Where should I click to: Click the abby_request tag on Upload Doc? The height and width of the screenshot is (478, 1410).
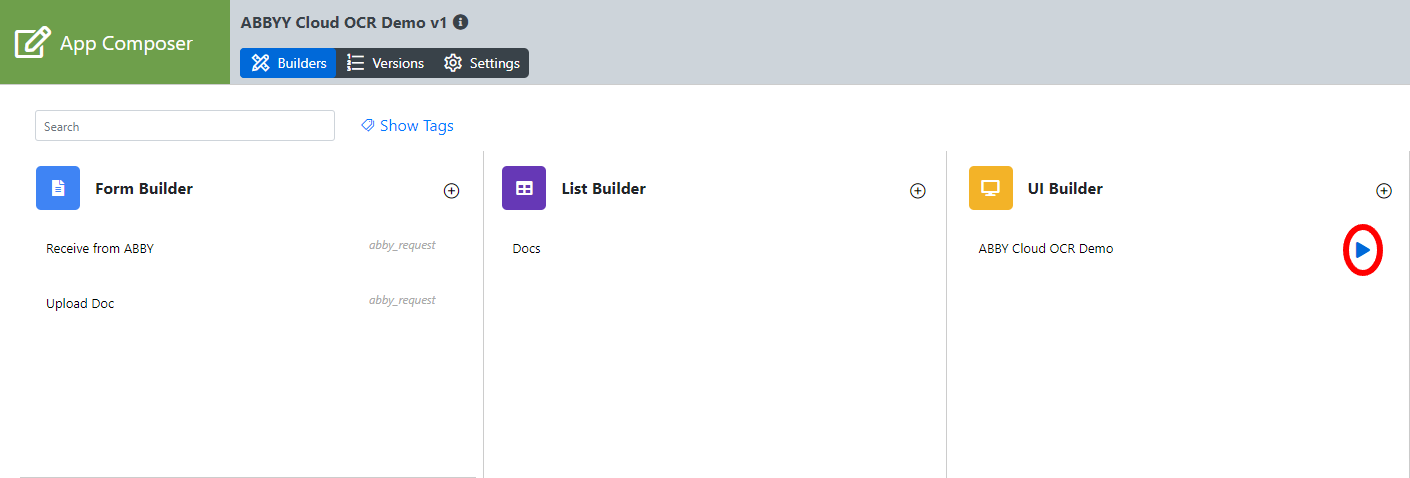pos(402,300)
